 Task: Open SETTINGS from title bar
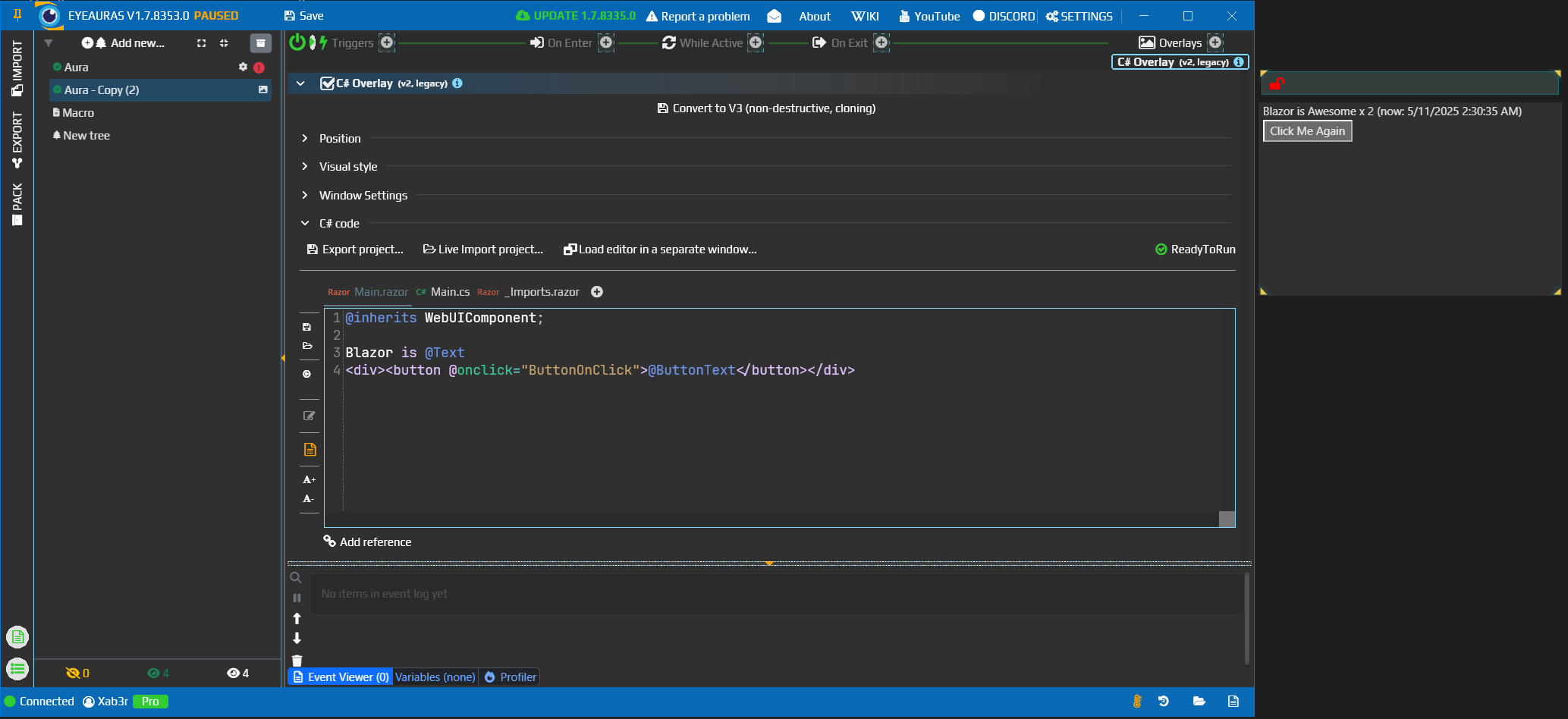[x=1079, y=16]
